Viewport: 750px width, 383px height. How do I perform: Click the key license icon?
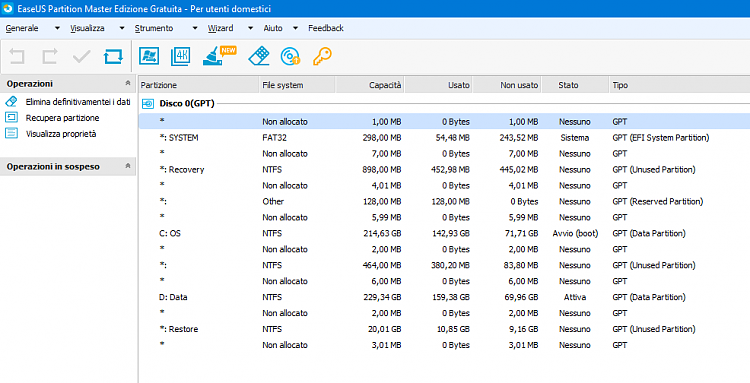point(322,56)
